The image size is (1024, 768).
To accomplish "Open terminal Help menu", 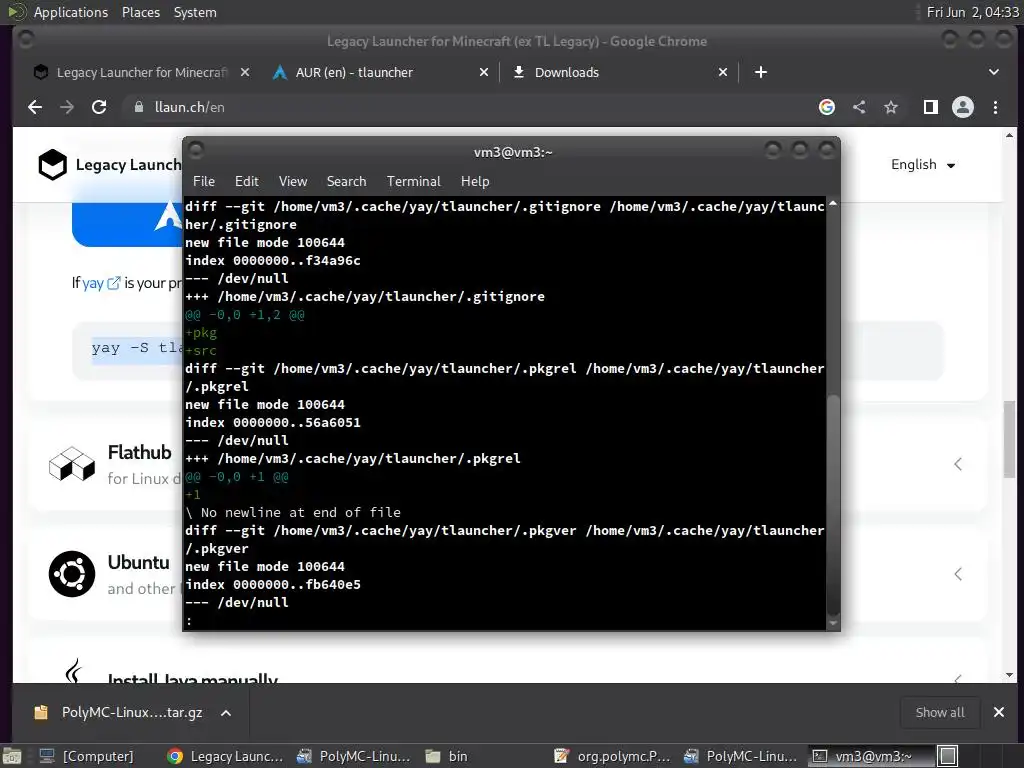I will 475,182.
